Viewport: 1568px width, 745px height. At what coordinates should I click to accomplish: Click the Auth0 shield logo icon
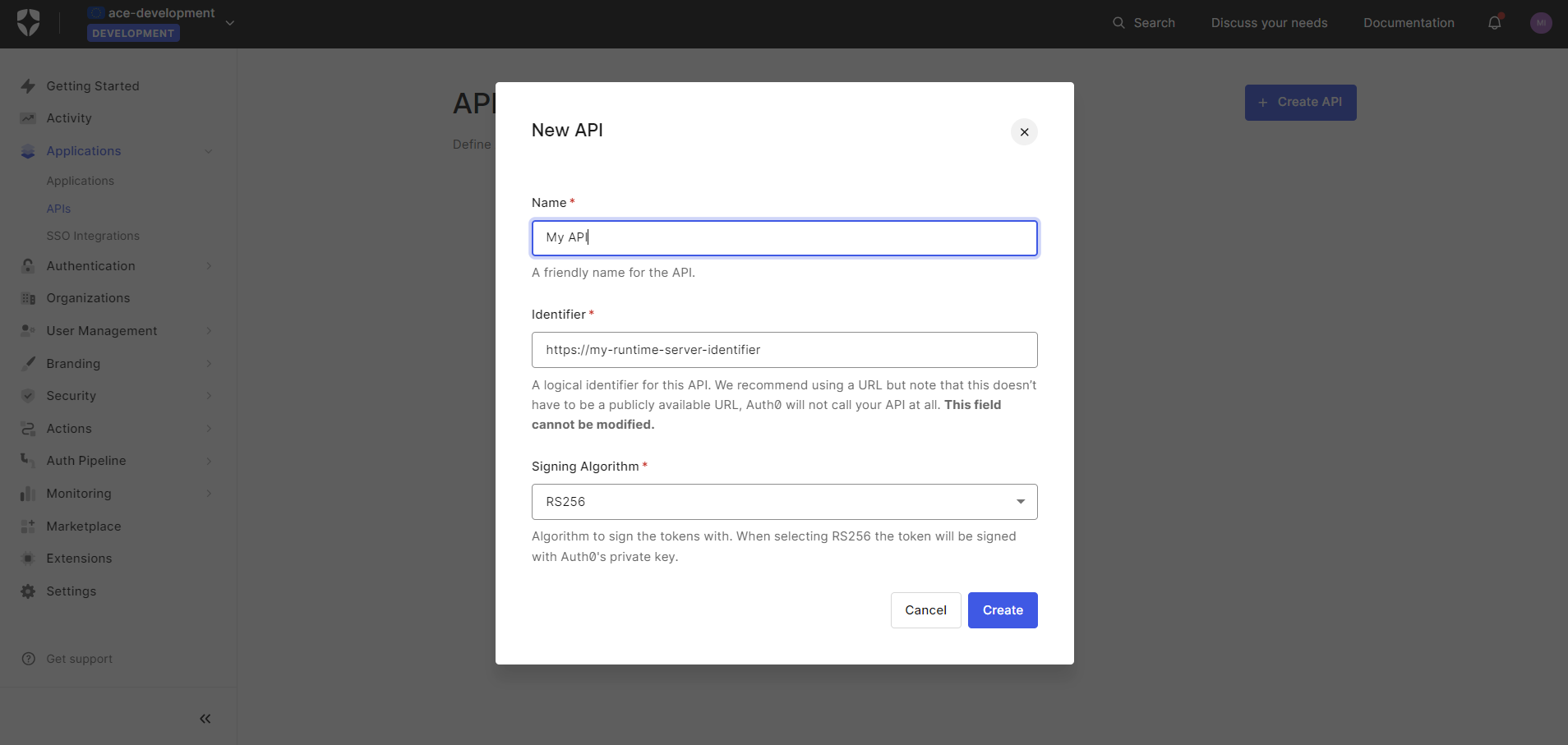27,22
